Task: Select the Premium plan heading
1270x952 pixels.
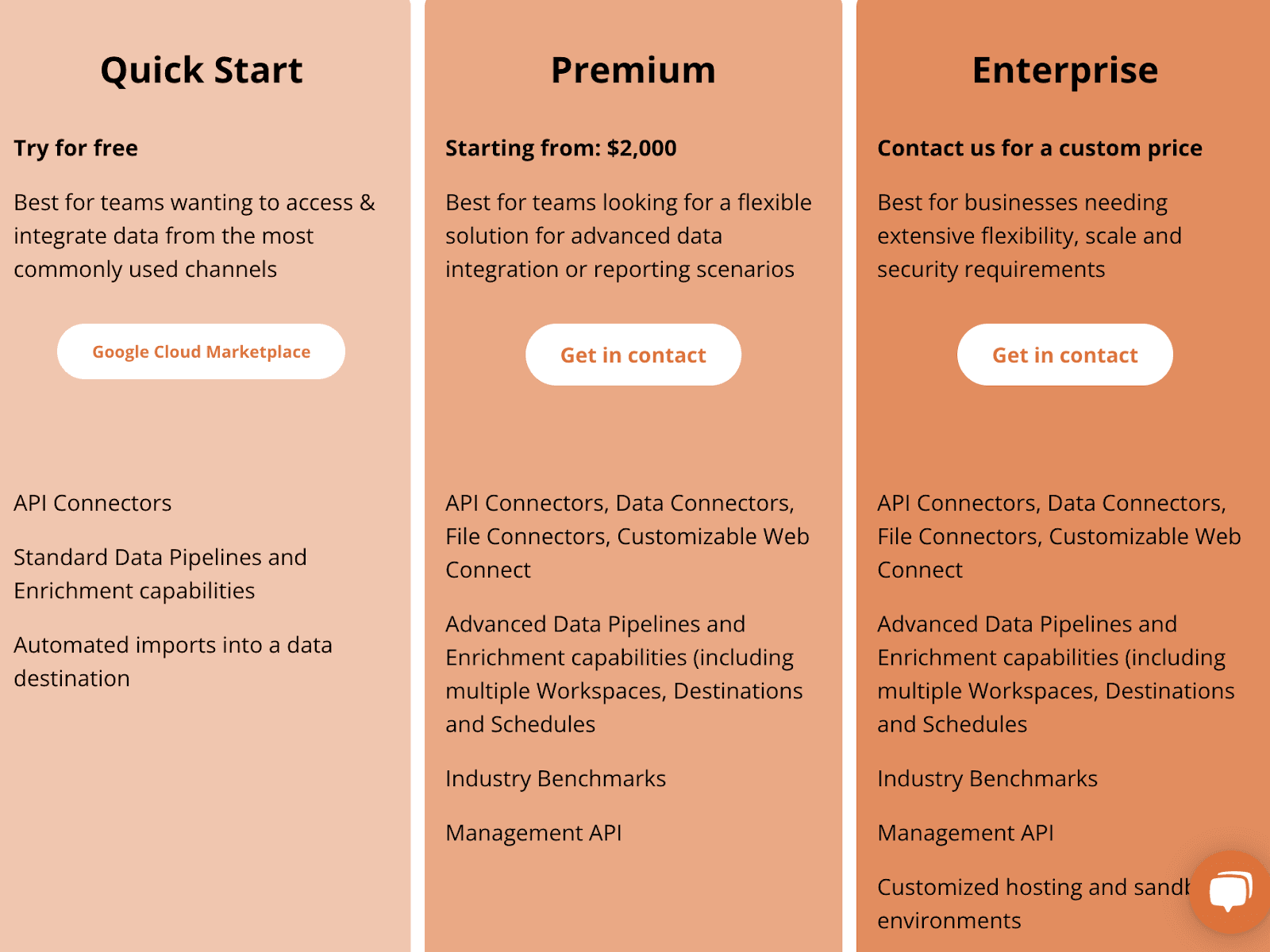Action: click(x=633, y=70)
